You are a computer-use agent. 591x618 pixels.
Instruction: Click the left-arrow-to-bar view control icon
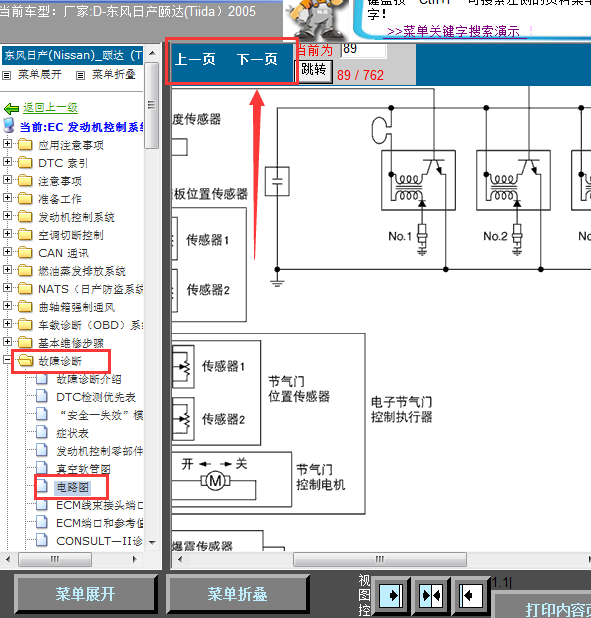click(471, 595)
